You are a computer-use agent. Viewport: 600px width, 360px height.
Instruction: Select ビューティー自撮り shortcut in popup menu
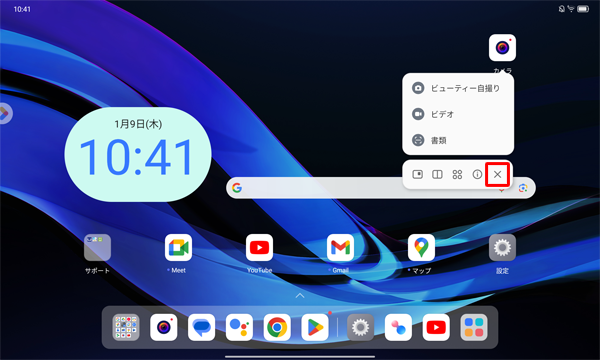click(458, 88)
